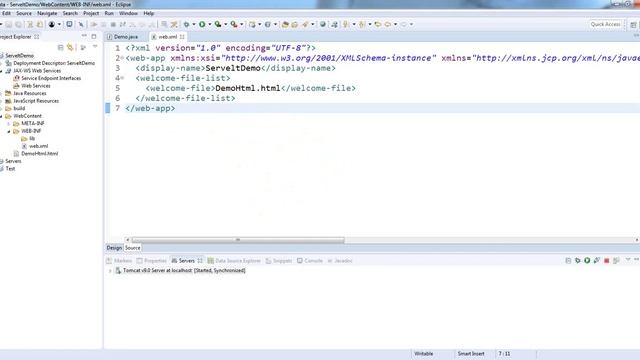The height and width of the screenshot is (360, 640).
Task: Select JavaScript Resources node
Action: point(36,101)
